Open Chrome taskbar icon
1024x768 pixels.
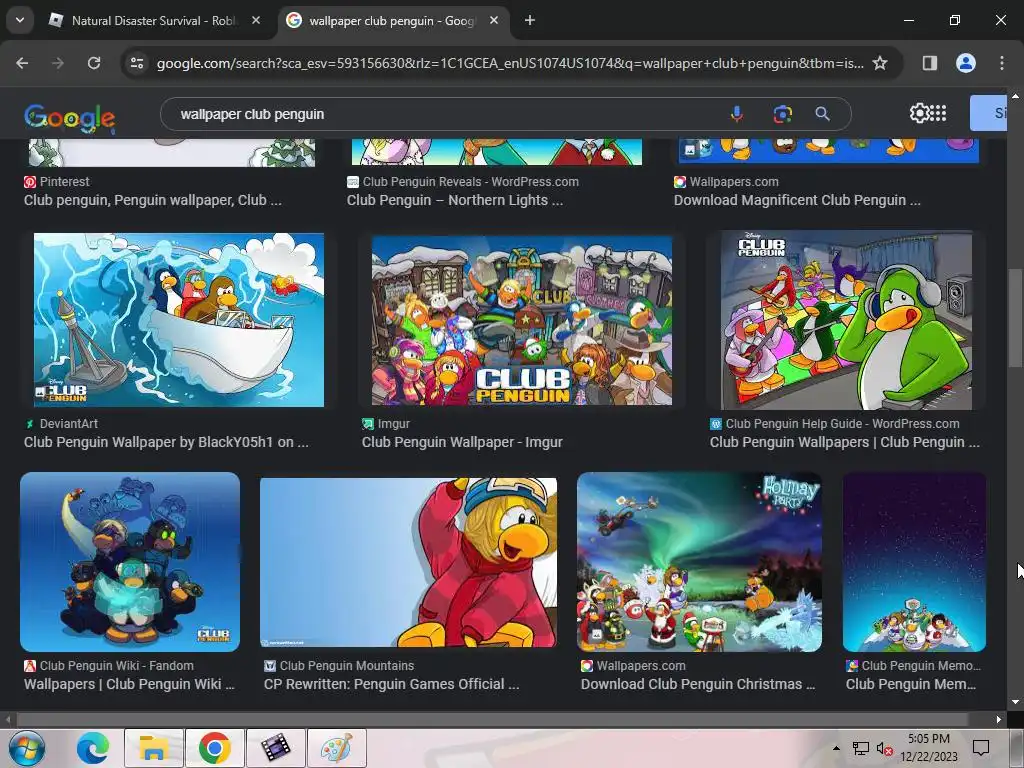[x=215, y=748]
